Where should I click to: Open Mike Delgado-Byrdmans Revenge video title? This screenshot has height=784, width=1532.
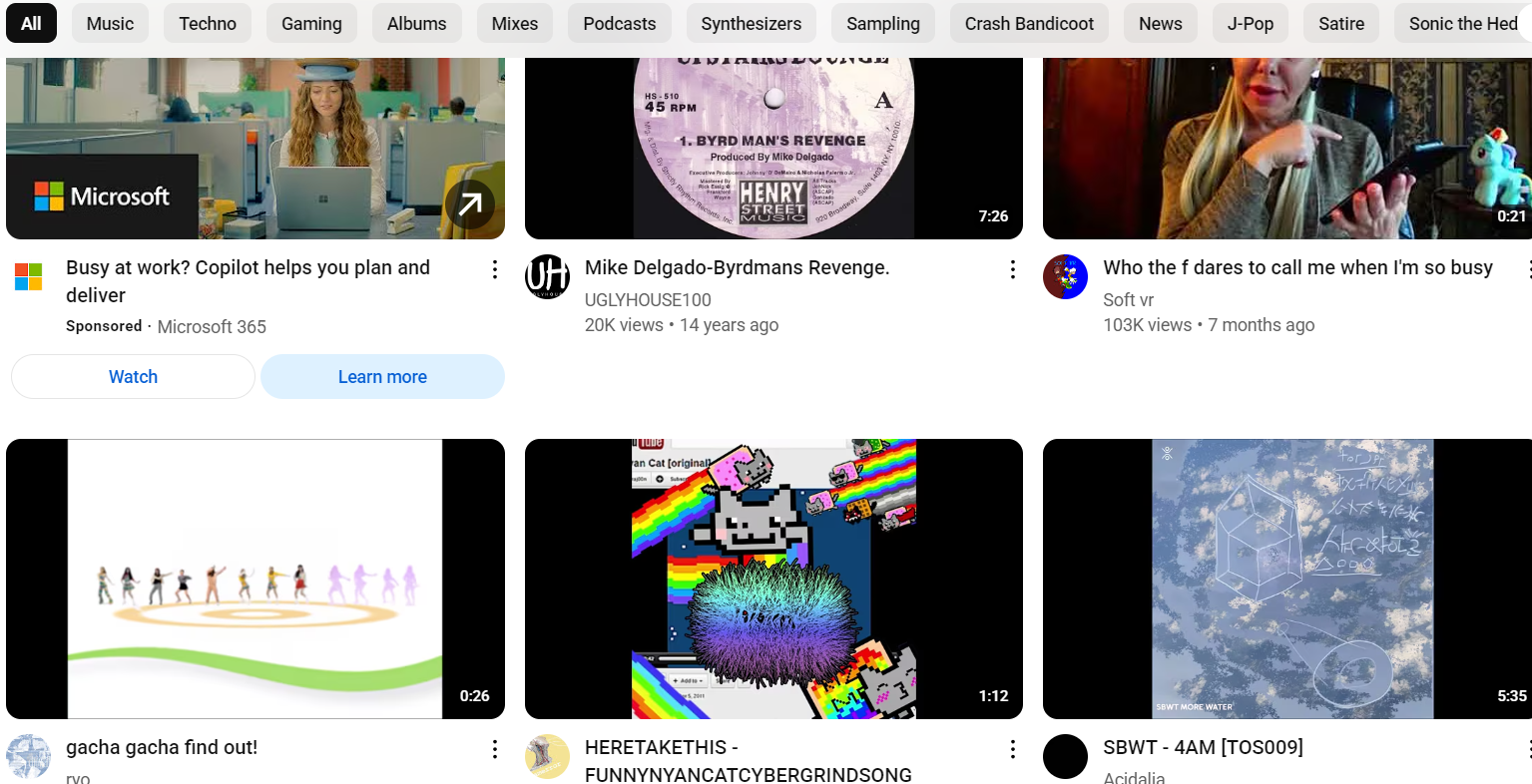pos(737,267)
